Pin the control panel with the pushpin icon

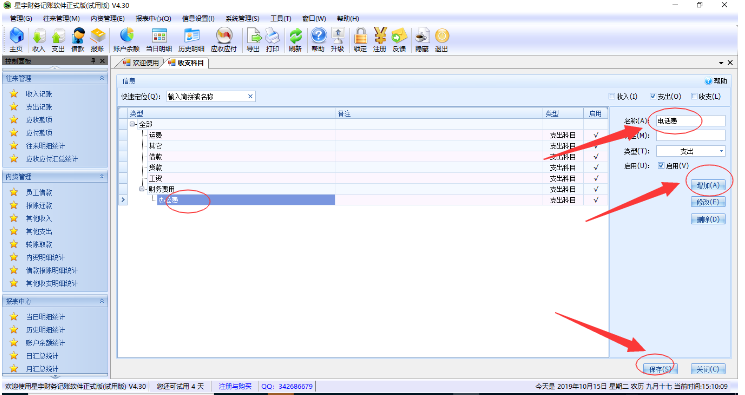click(94, 61)
